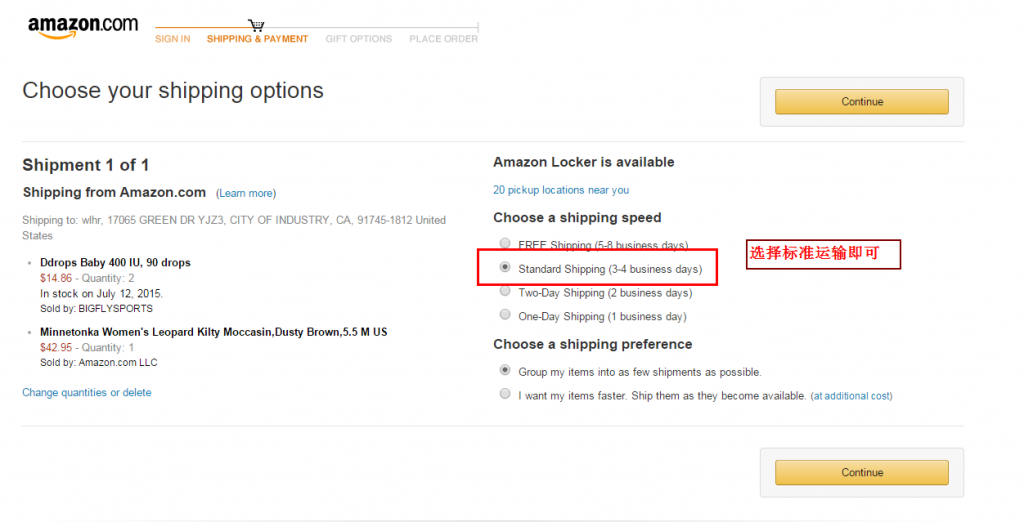The height and width of the screenshot is (522, 1024).
Task: Go to the PLACE ORDER step
Action: click(x=443, y=39)
